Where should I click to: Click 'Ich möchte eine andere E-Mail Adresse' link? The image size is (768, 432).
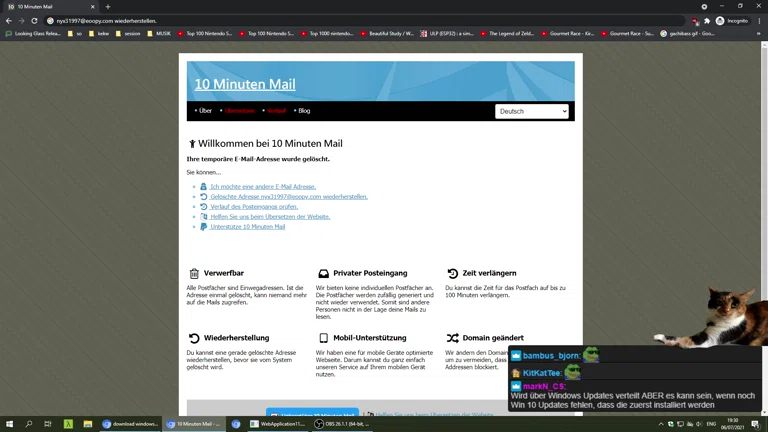tap(263, 187)
